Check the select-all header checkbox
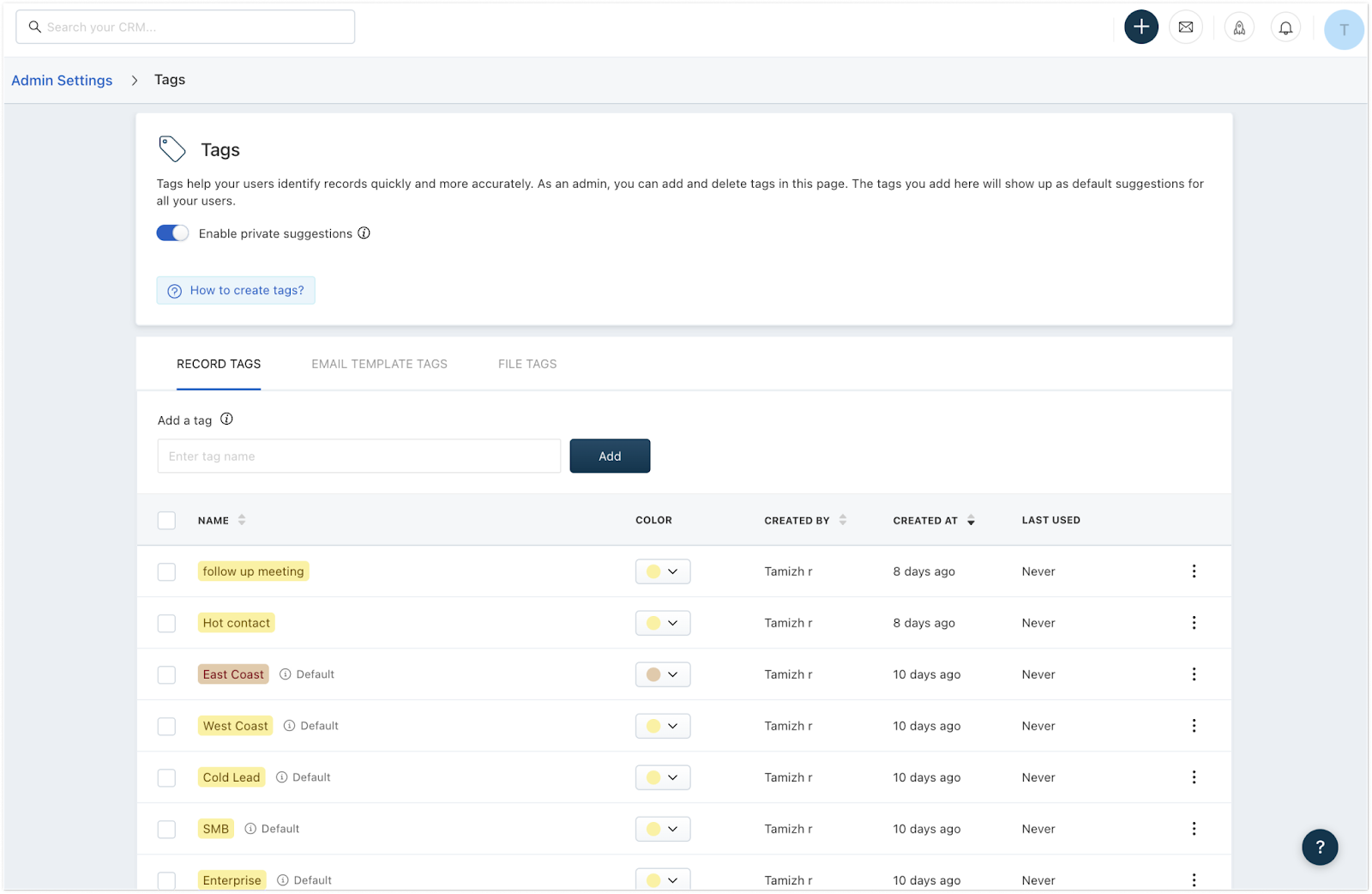1372x894 pixels. [166, 521]
